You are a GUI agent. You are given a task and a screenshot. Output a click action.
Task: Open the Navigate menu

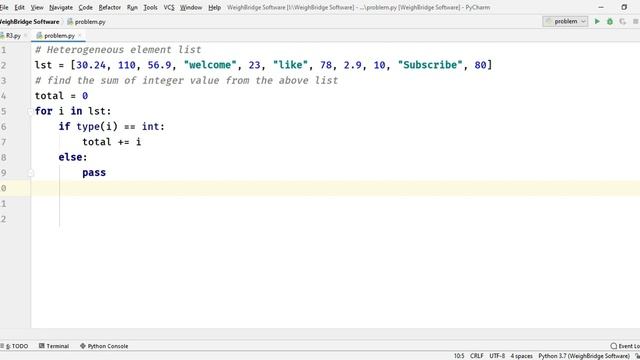coord(61,7)
